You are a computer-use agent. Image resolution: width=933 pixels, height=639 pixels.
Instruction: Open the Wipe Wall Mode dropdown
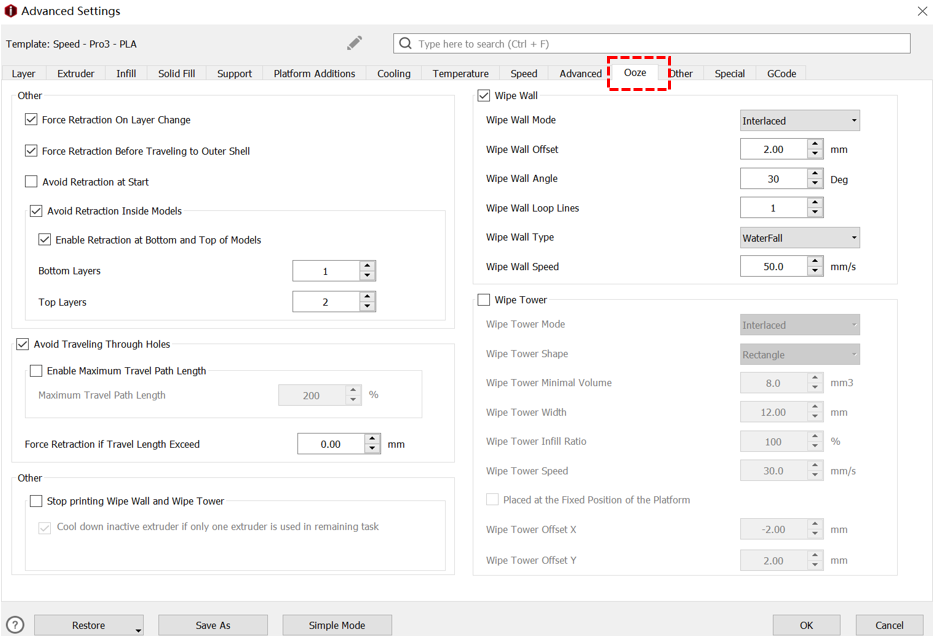pyautogui.click(x=799, y=121)
